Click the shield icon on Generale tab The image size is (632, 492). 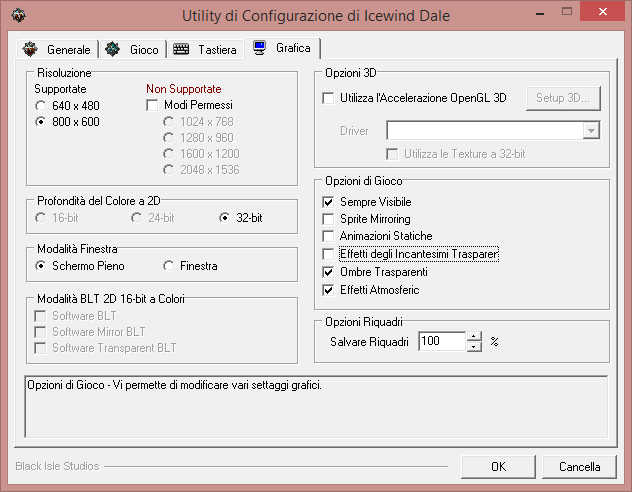click(x=30, y=49)
